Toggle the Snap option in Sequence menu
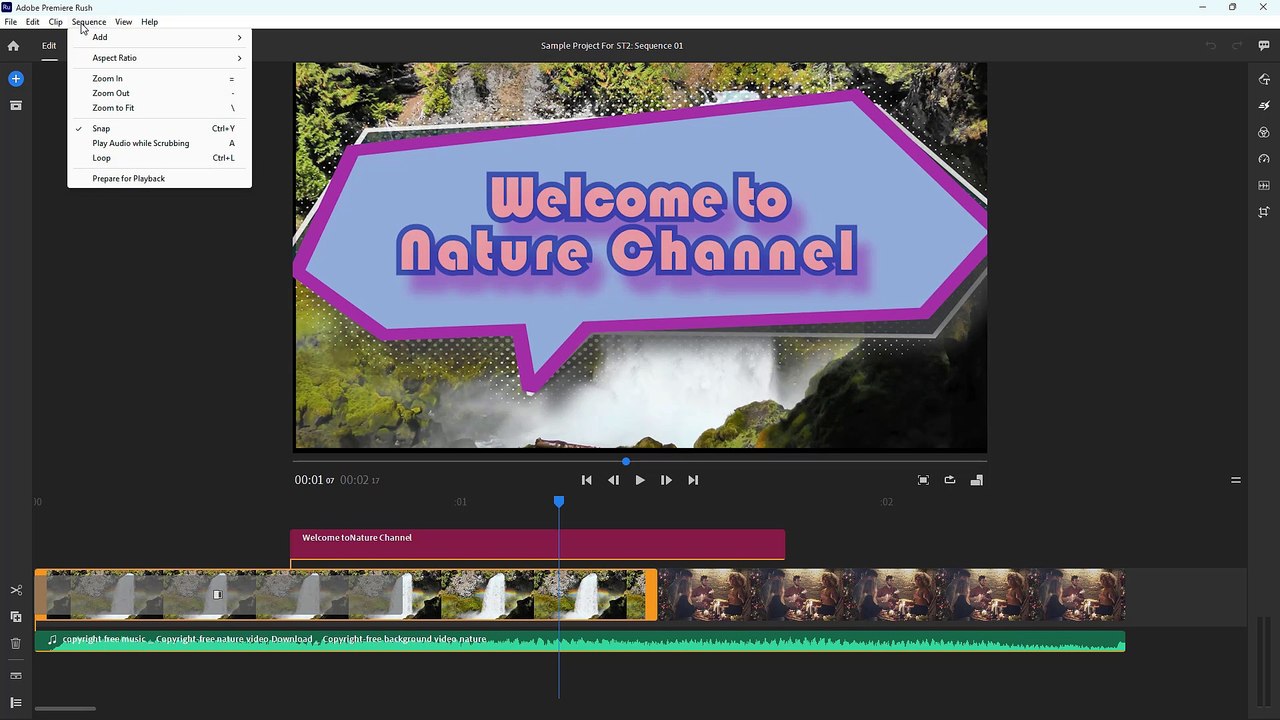The image size is (1280, 720). click(159, 128)
